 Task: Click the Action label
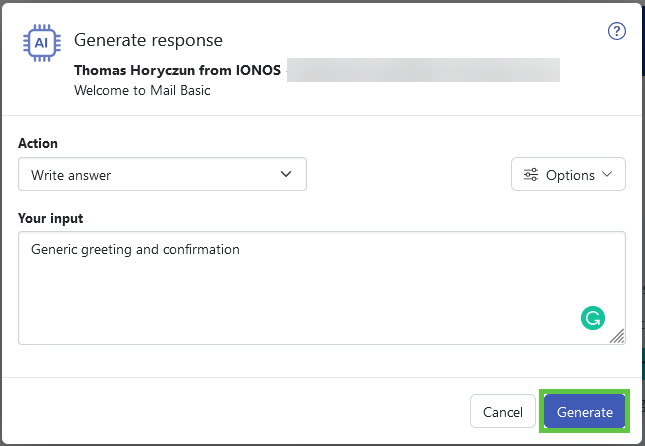38,143
